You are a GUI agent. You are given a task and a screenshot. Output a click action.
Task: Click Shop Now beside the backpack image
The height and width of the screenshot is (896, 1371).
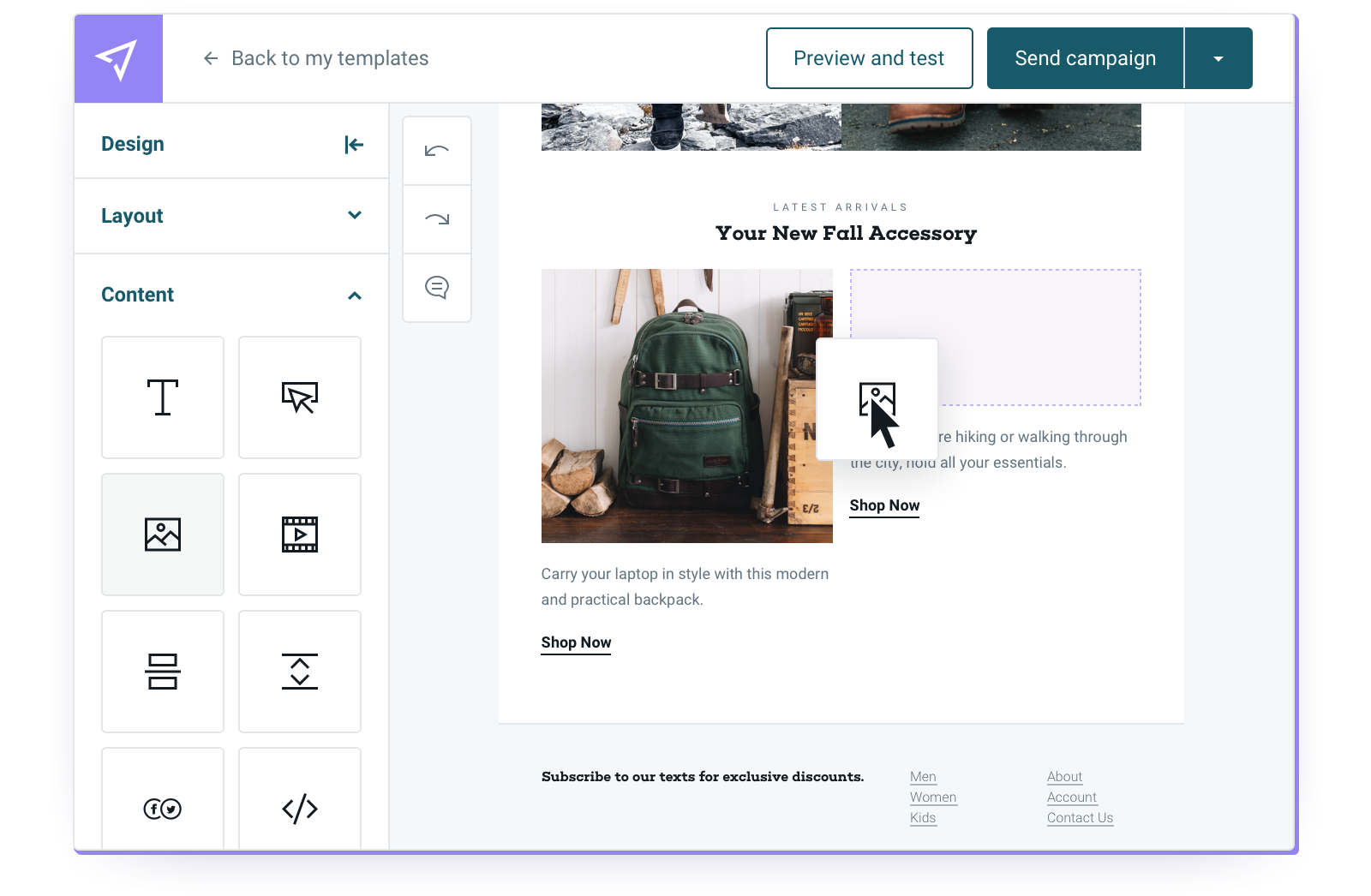click(x=884, y=505)
